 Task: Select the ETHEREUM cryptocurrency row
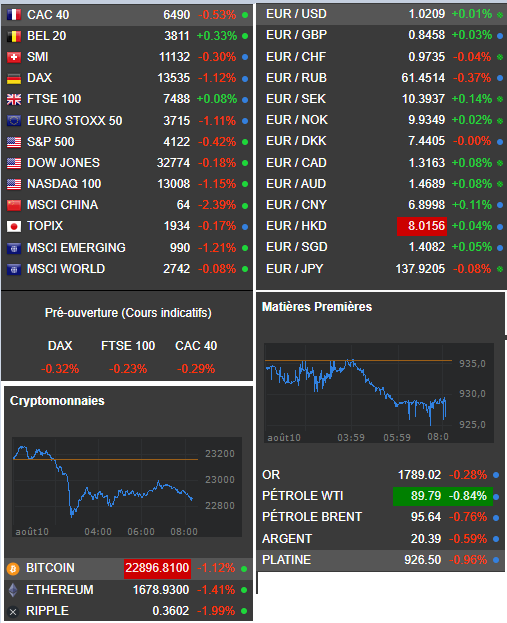pos(128,590)
